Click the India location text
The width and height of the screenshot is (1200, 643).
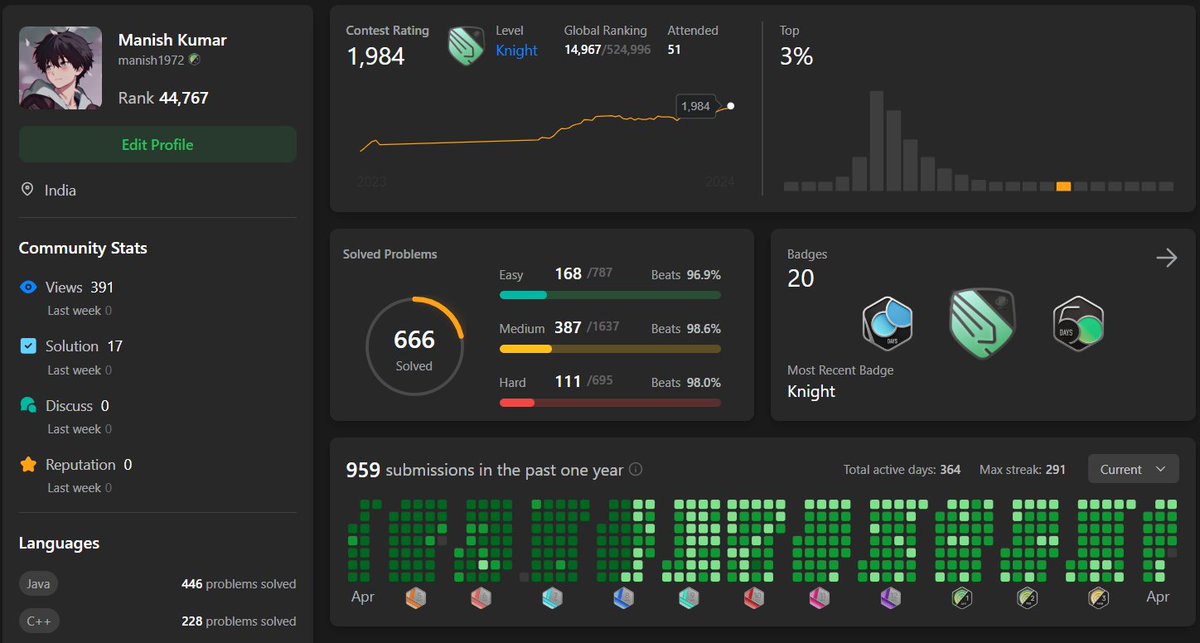tap(60, 190)
